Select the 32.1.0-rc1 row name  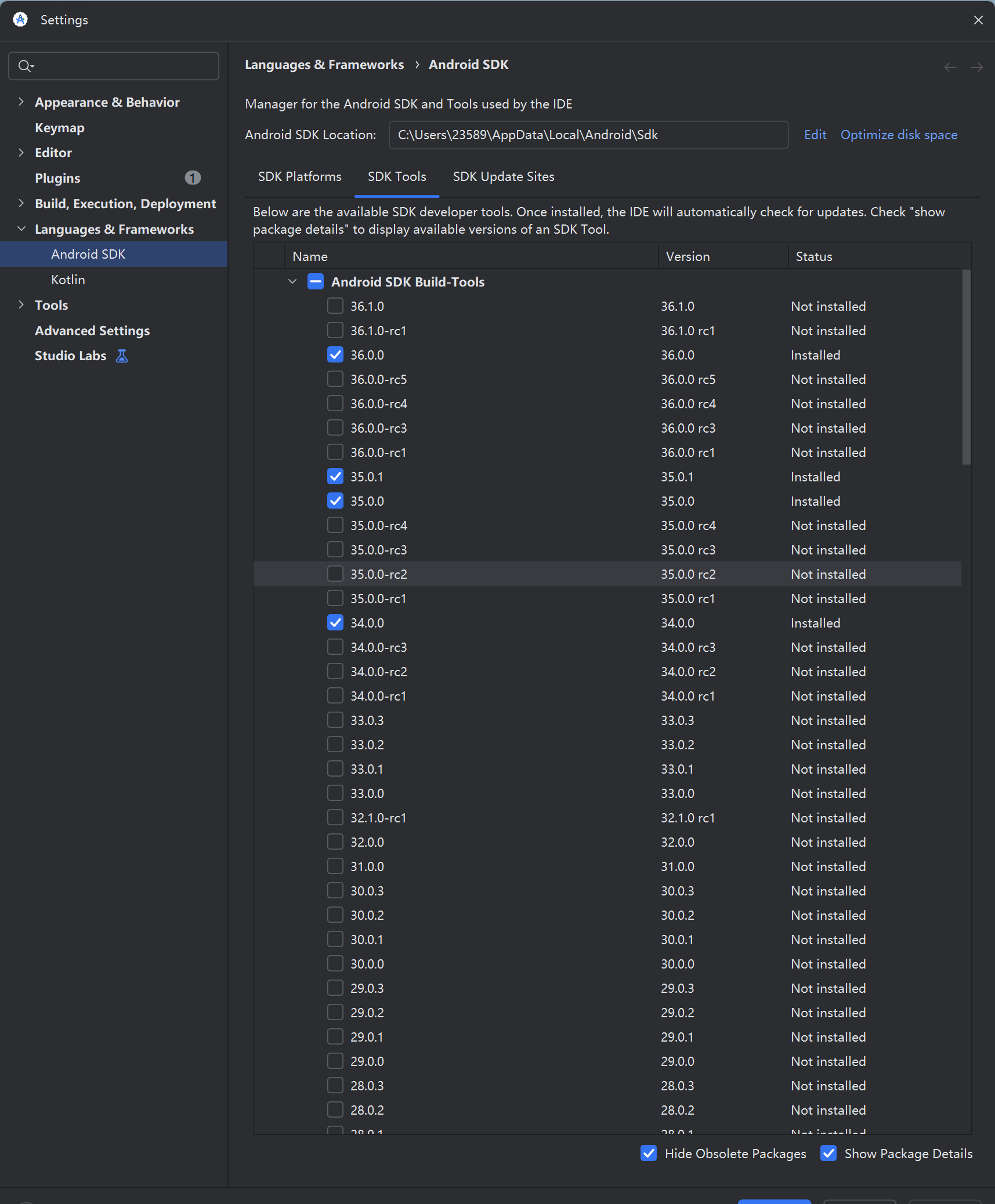click(x=378, y=818)
